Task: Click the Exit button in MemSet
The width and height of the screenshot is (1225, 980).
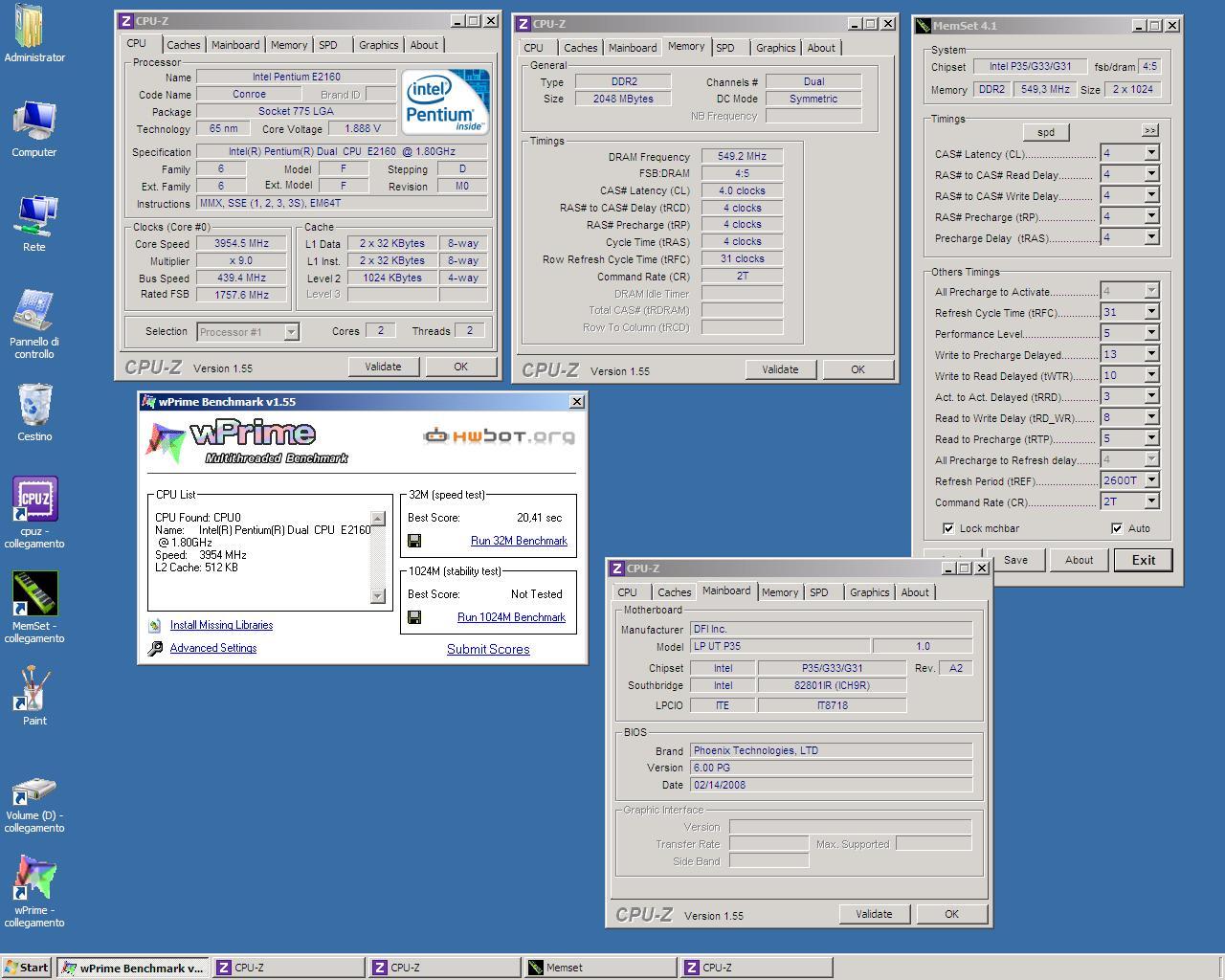Action: click(x=1144, y=560)
